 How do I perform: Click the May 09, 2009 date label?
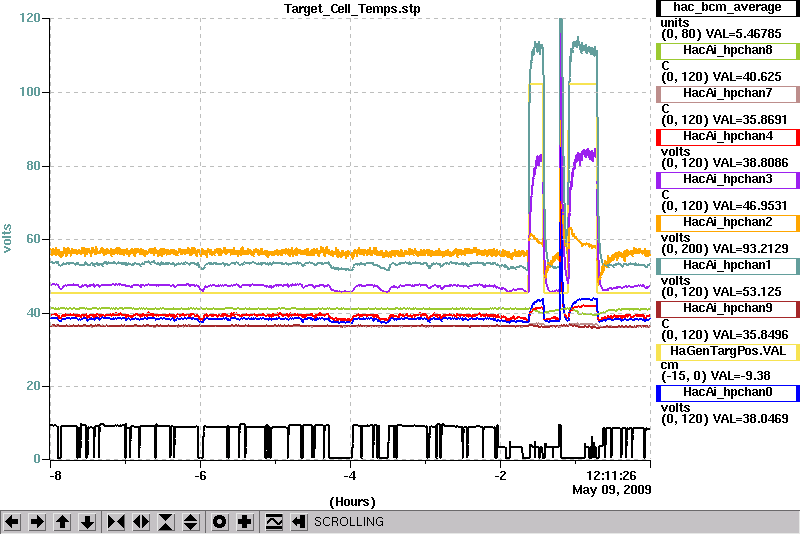pos(612,490)
